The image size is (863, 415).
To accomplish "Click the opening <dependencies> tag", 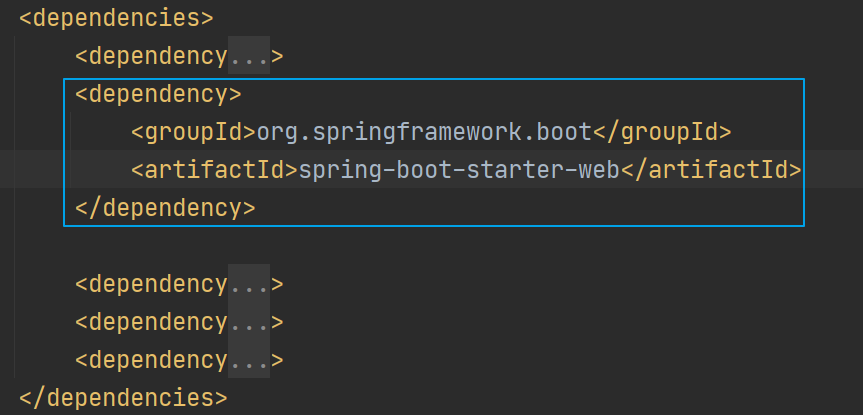I will pos(116,18).
